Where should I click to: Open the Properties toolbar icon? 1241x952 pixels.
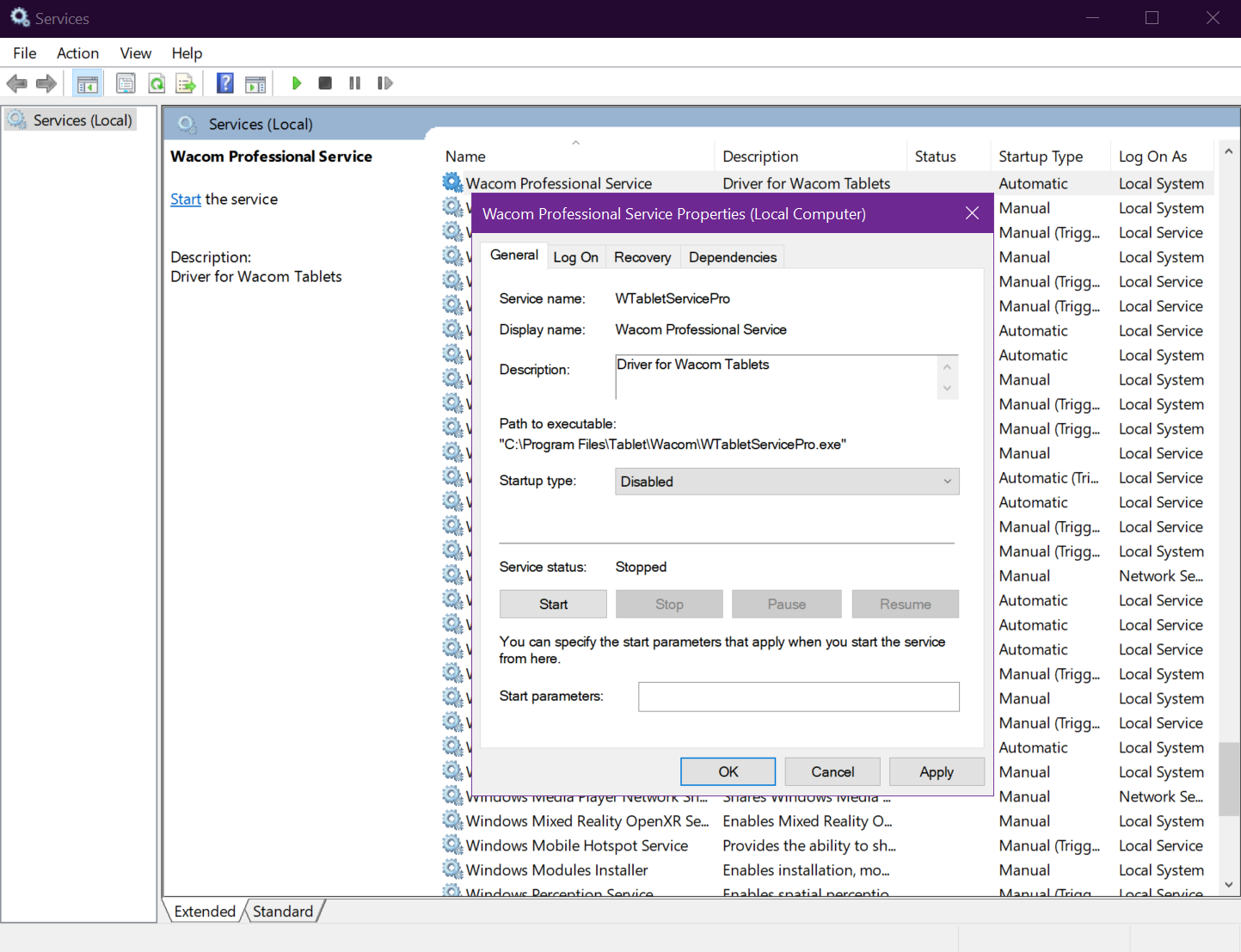[126, 83]
